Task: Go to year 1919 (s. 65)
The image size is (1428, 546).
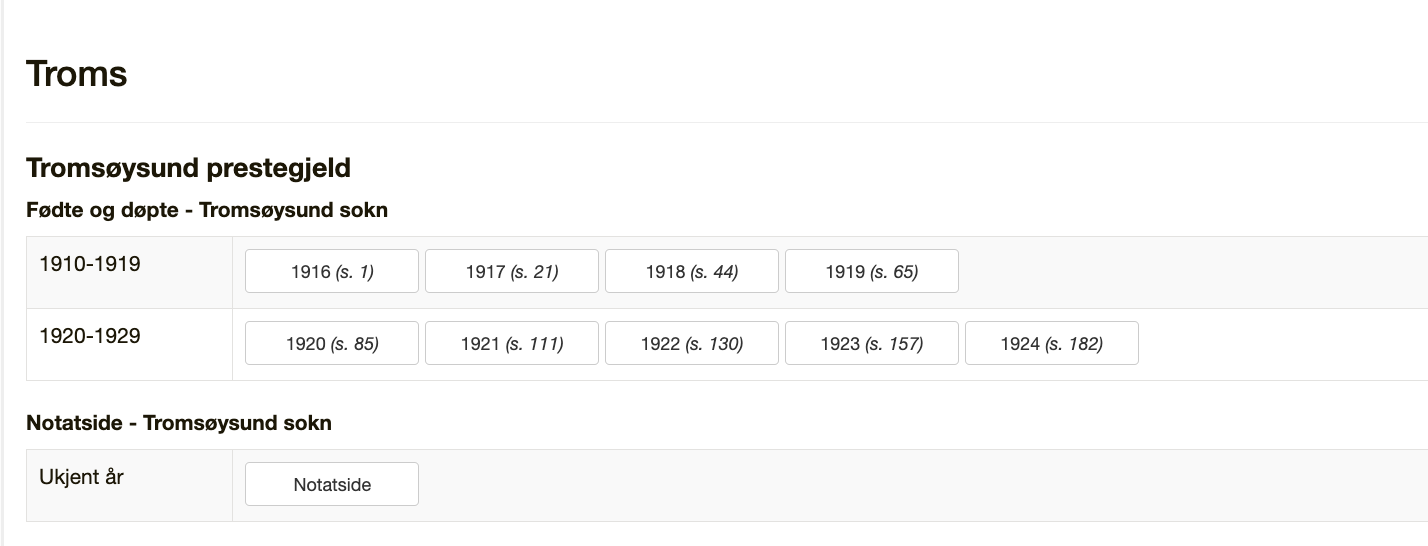Action: pos(872,271)
